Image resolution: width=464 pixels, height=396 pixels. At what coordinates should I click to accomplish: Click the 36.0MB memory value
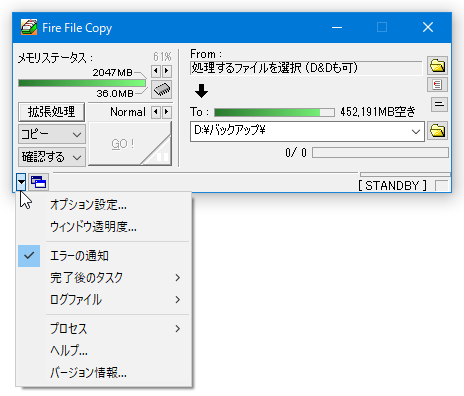tap(115, 93)
